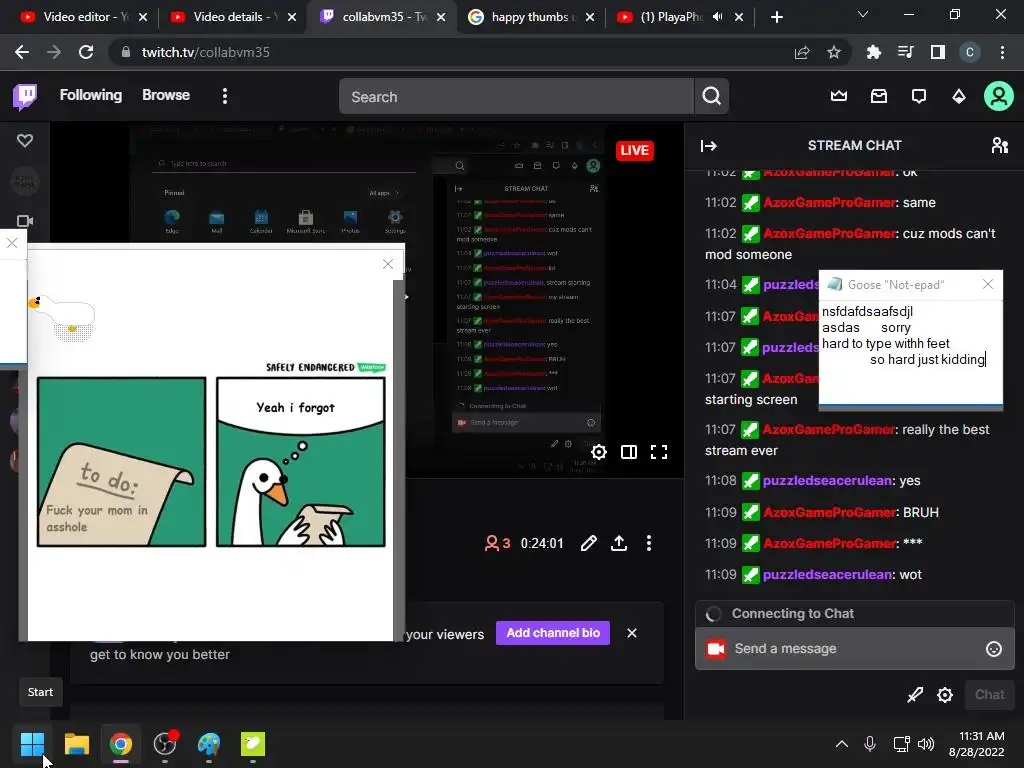Click the edit stream info pencil
This screenshot has width=1024, height=768.
(588, 543)
